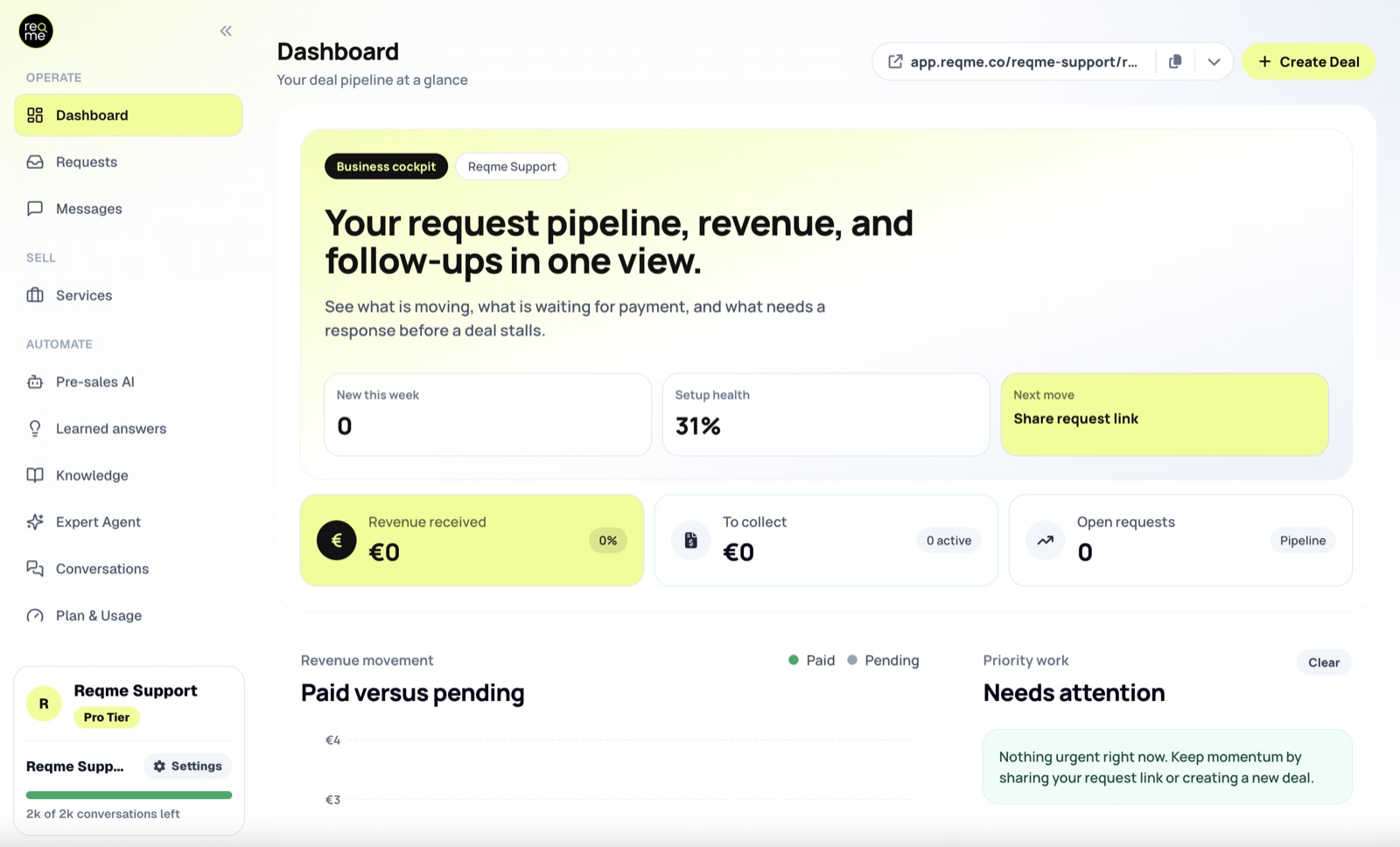
Task: Select Learned answers in sidebar
Action: (x=129, y=429)
